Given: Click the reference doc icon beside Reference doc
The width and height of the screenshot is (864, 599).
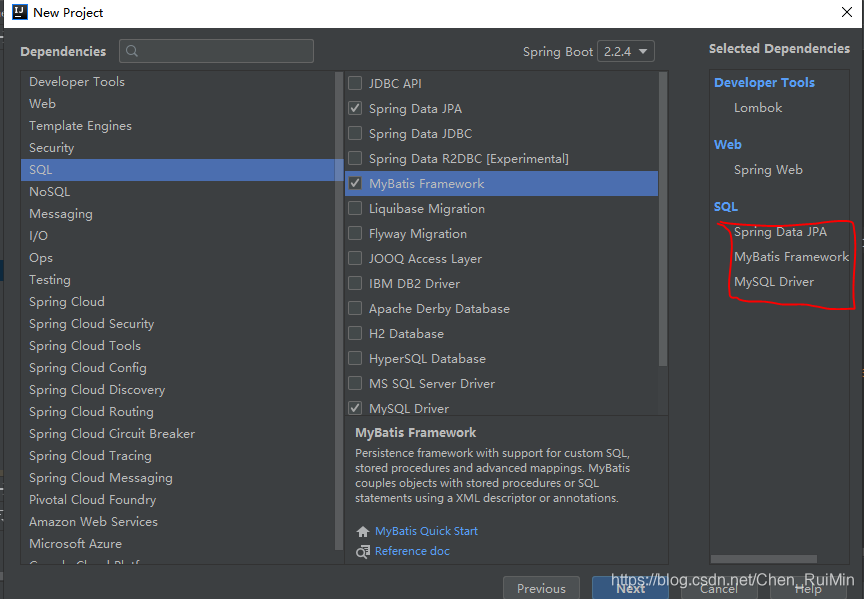Looking at the screenshot, I should click(363, 551).
